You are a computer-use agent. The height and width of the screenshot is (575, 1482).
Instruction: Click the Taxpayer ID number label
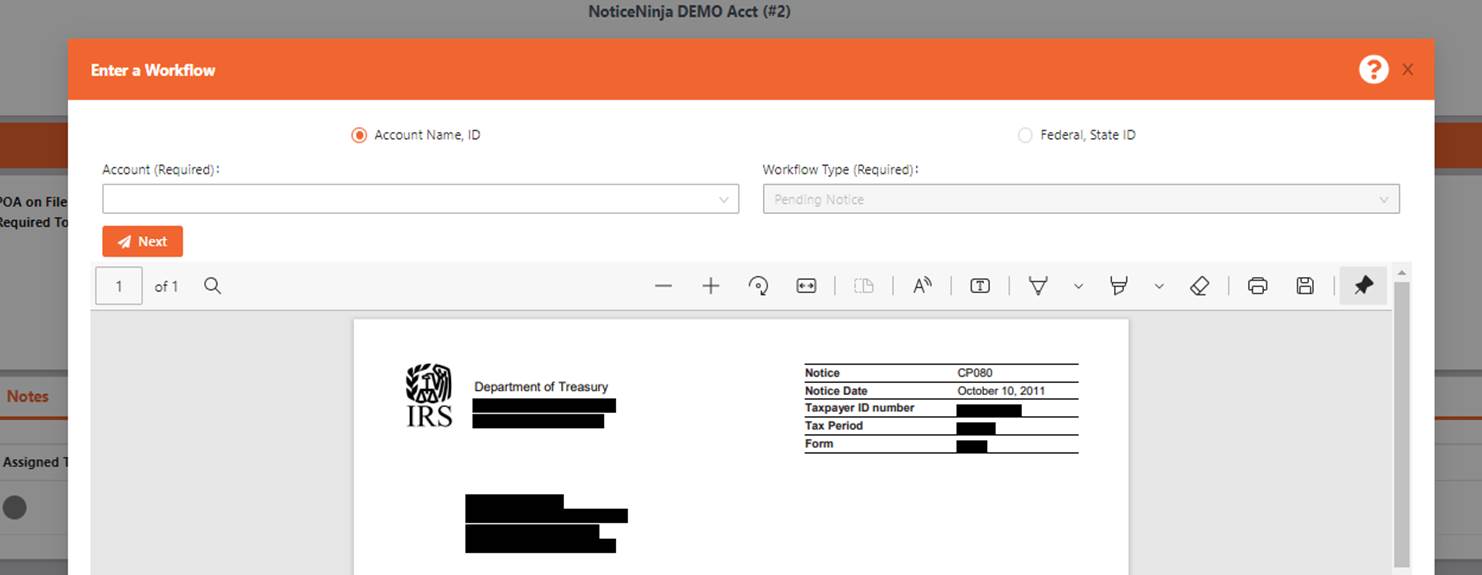(860, 408)
